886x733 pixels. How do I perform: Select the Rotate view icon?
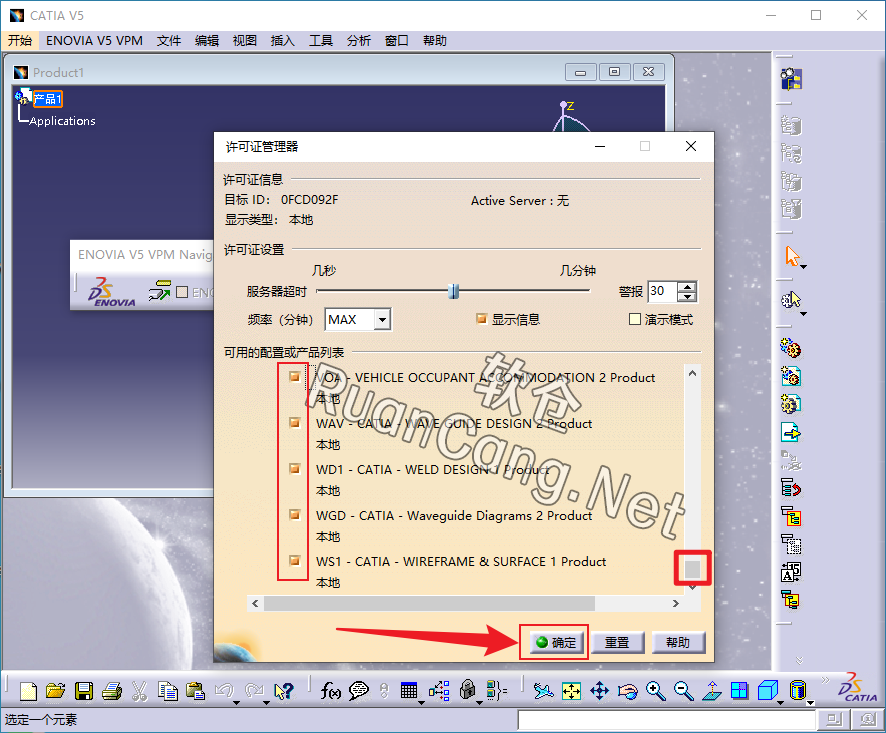[x=627, y=691]
